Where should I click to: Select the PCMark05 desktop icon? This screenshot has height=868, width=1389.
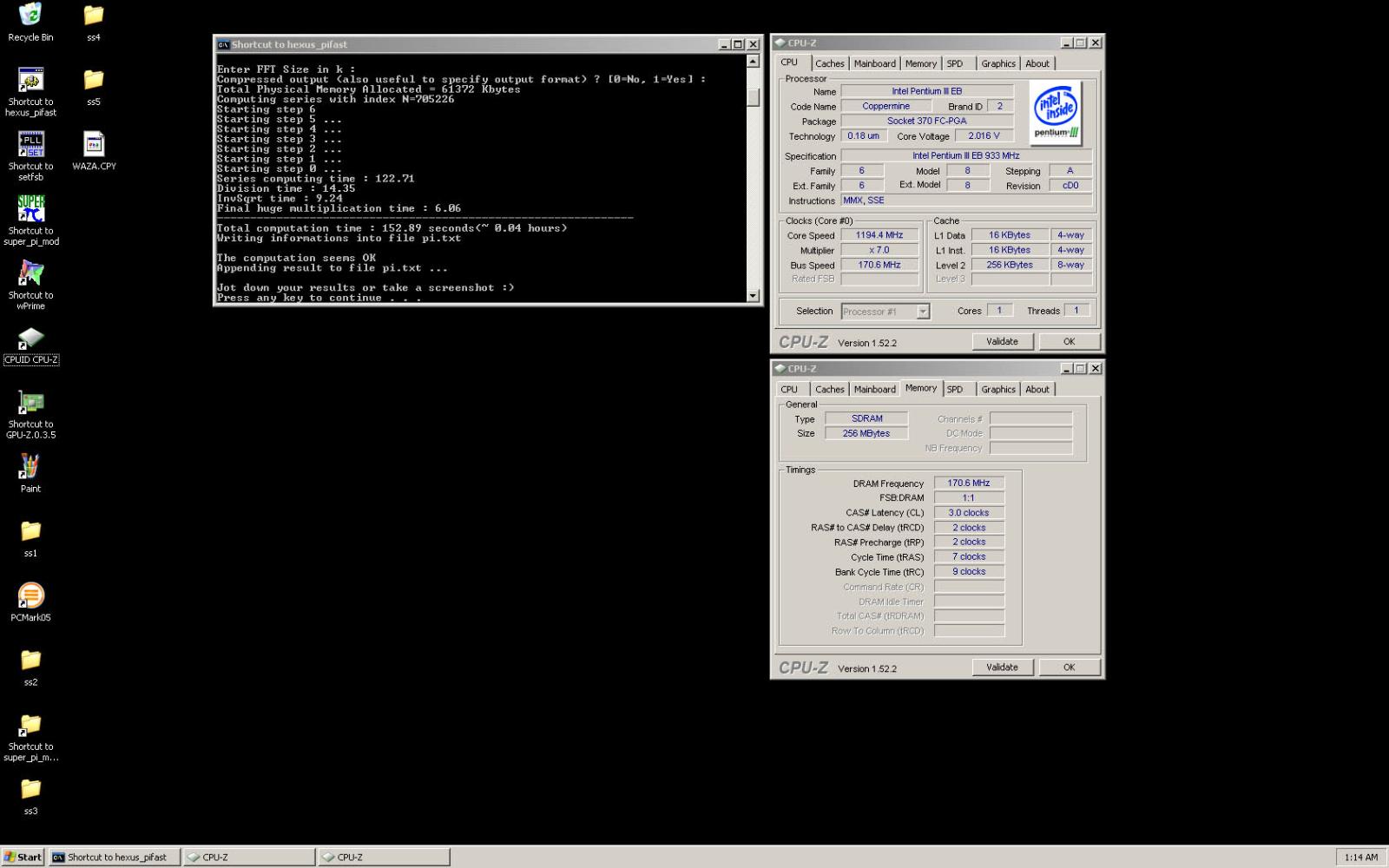(x=30, y=602)
